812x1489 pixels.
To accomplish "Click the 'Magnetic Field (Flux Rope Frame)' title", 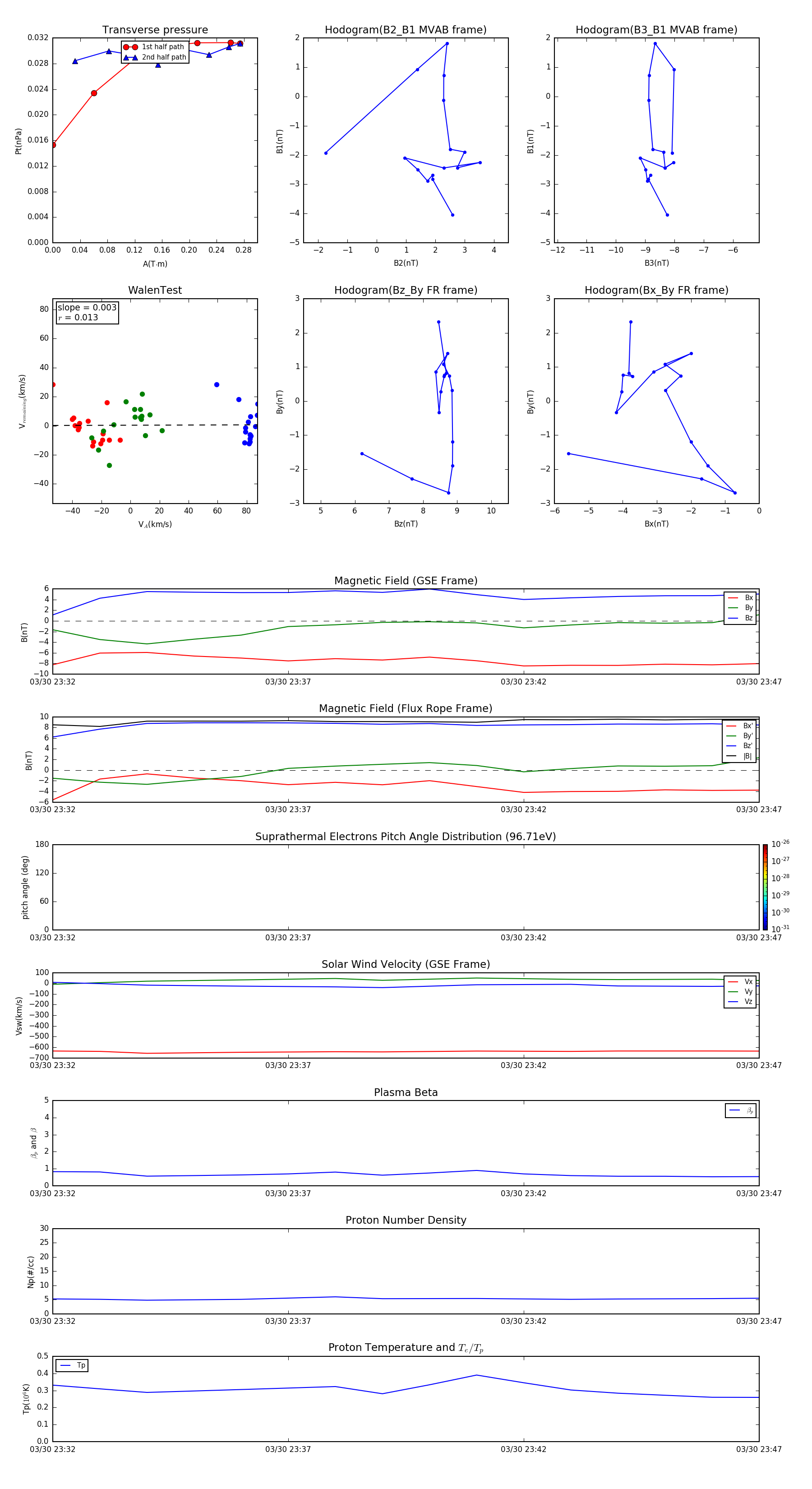I will coord(406,709).
